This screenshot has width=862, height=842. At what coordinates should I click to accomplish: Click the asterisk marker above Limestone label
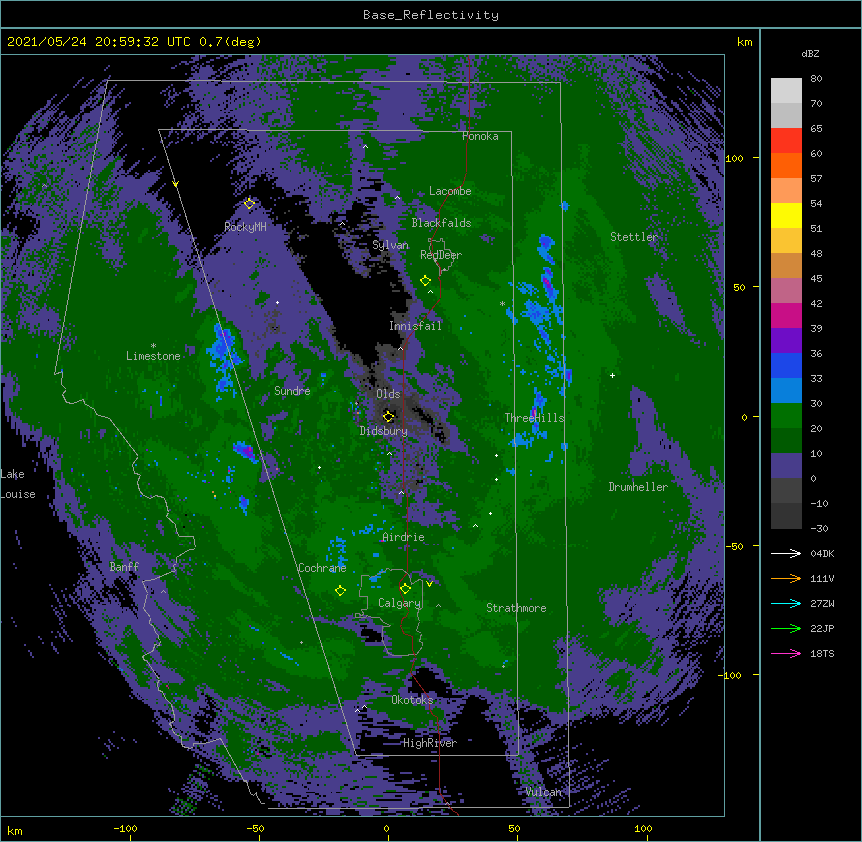coord(153,346)
